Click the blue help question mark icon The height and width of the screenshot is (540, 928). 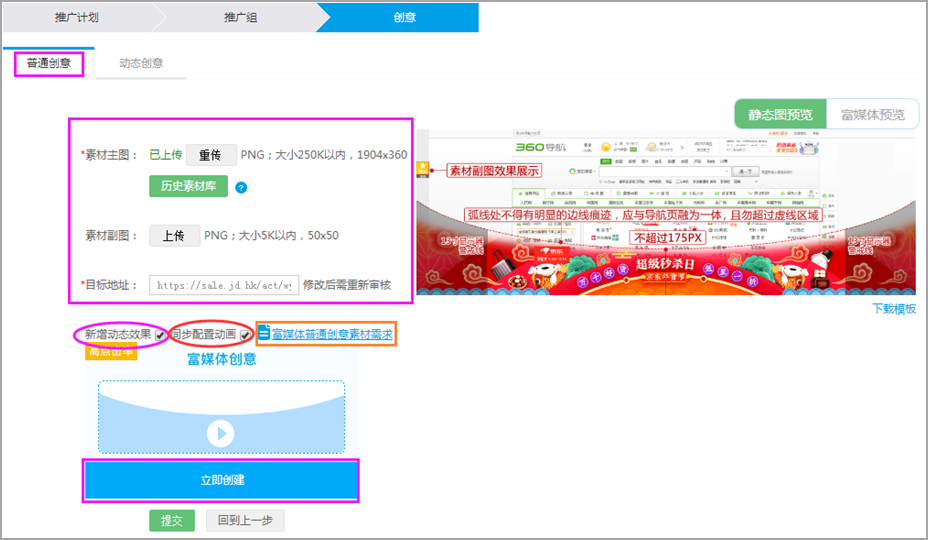[x=241, y=188]
